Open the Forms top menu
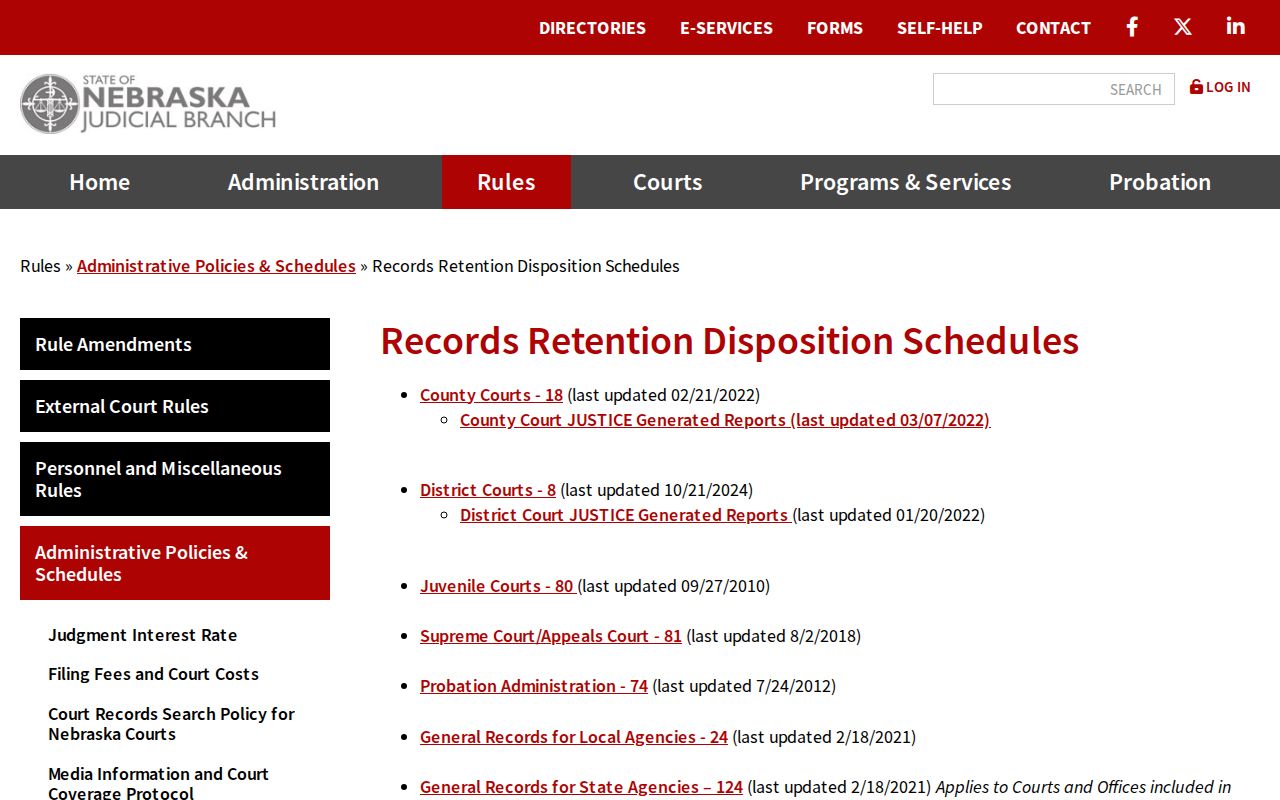Image resolution: width=1280 pixels, height=800 pixels. [x=835, y=28]
